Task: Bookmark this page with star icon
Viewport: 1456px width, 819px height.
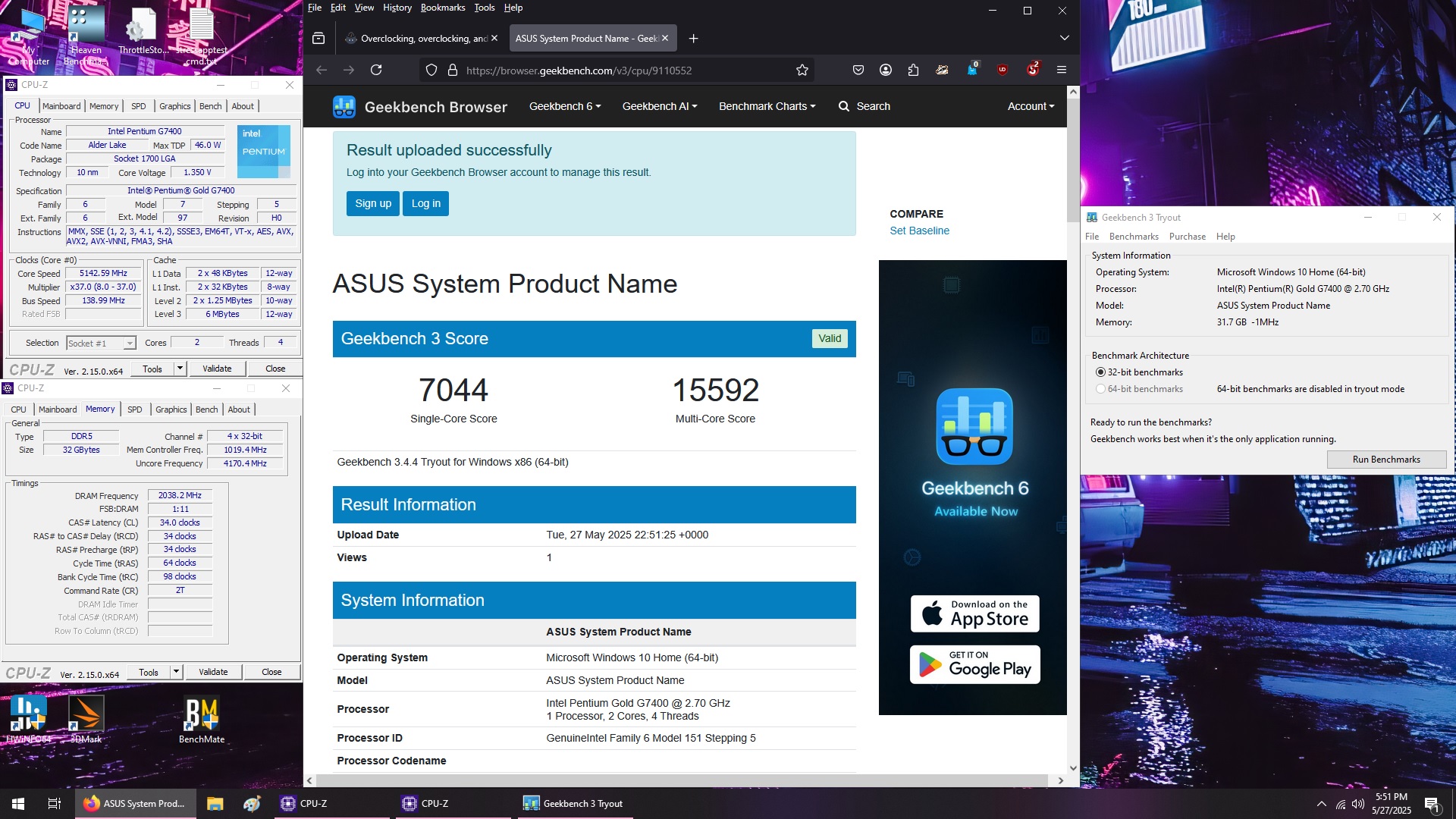Action: point(802,70)
